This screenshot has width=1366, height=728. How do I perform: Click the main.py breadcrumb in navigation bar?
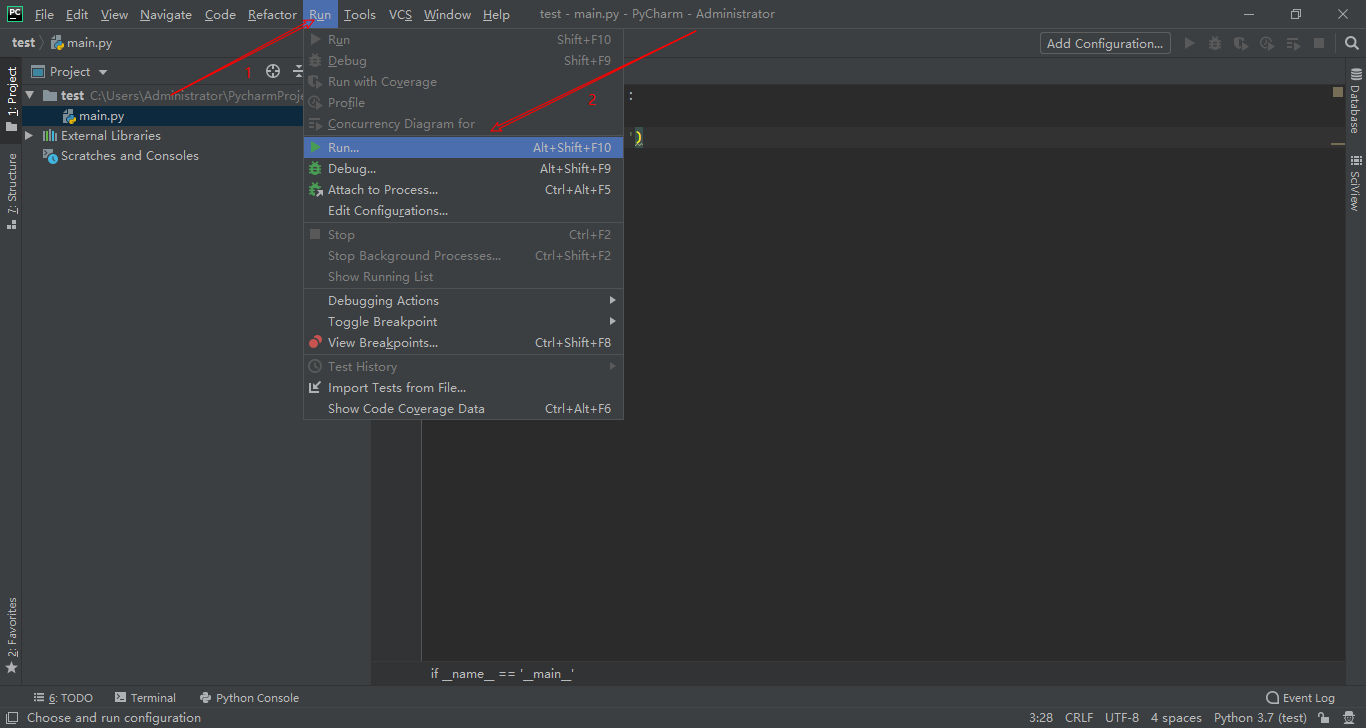coord(81,43)
